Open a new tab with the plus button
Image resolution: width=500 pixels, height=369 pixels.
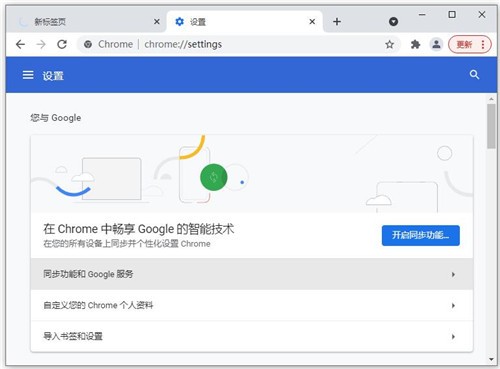(337, 22)
